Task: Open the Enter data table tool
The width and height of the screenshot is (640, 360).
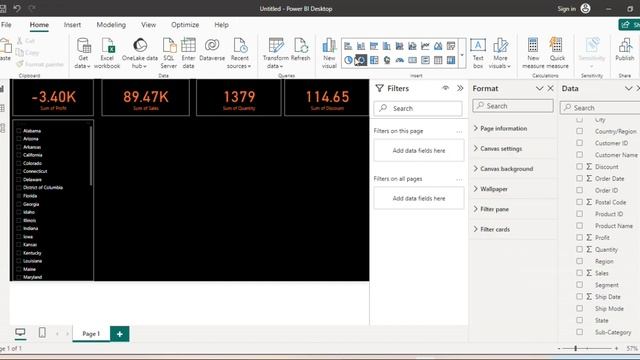Action: pos(188,53)
